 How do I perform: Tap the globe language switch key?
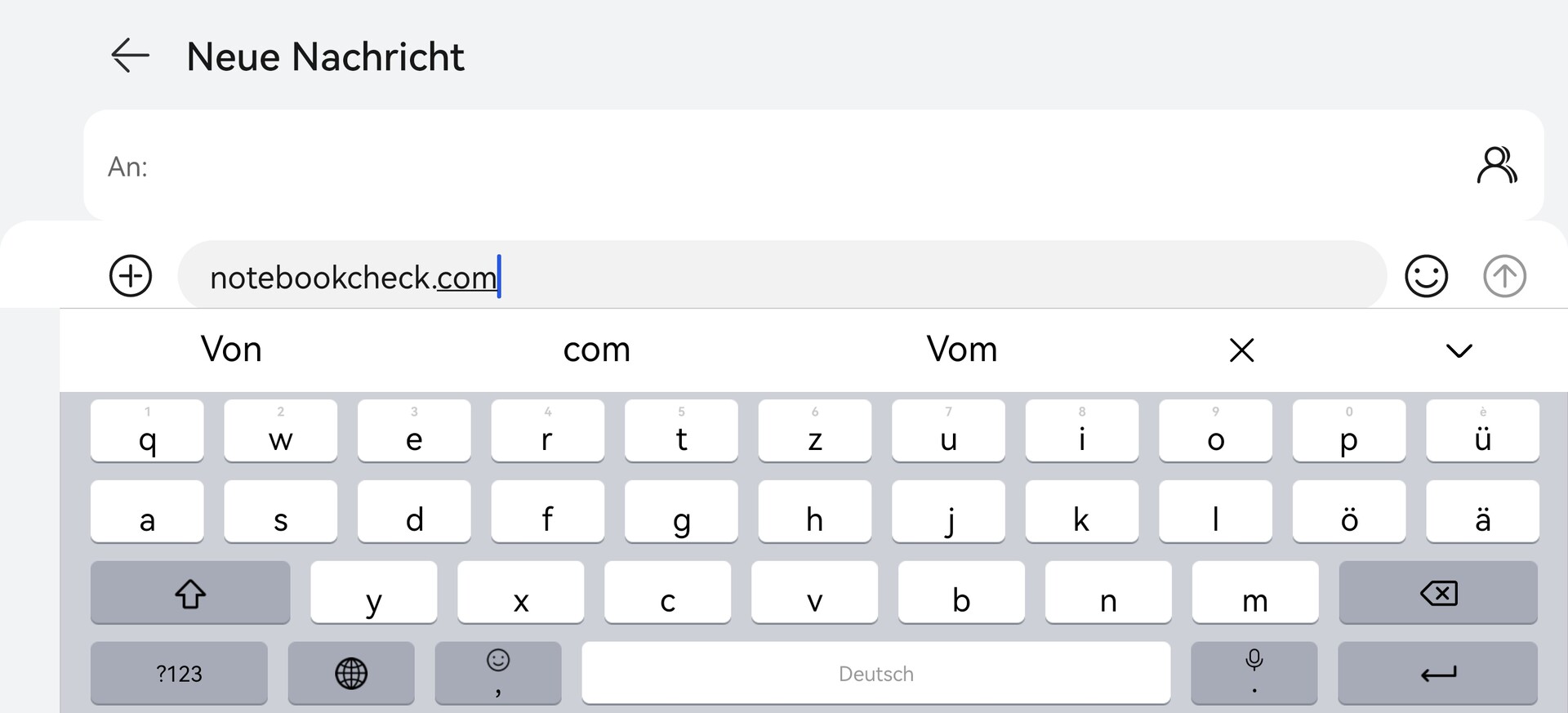[x=351, y=673]
